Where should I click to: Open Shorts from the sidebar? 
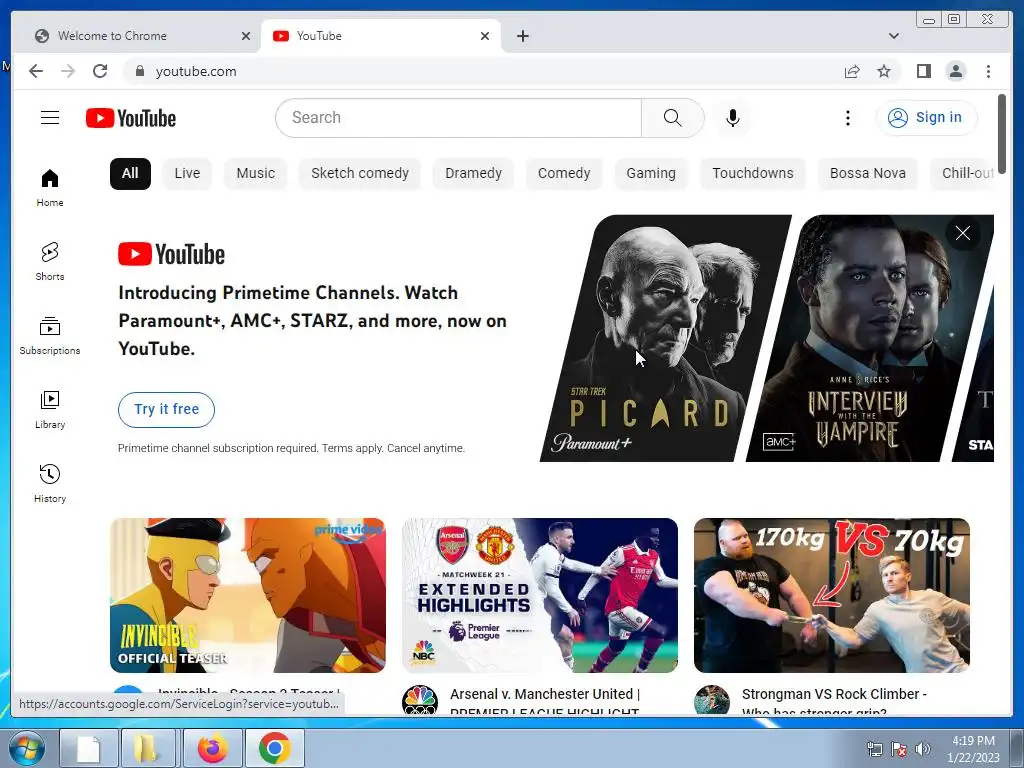[x=50, y=262]
